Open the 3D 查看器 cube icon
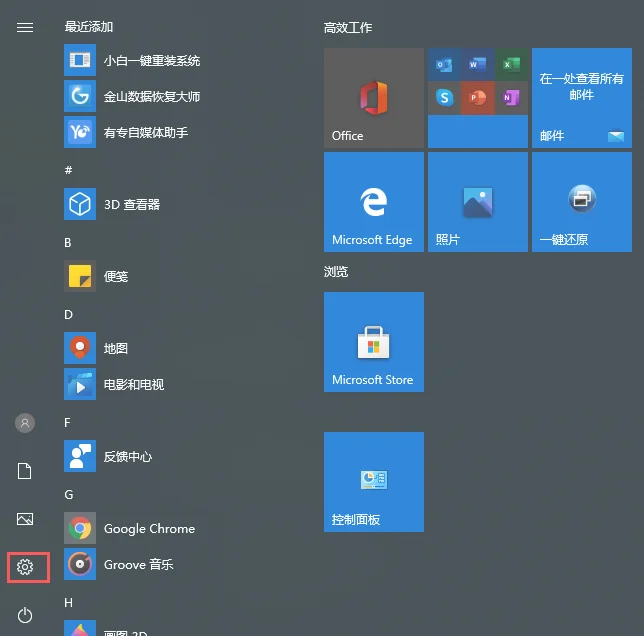The width and height of the screenshot is (644, 636). coord(80,204)
